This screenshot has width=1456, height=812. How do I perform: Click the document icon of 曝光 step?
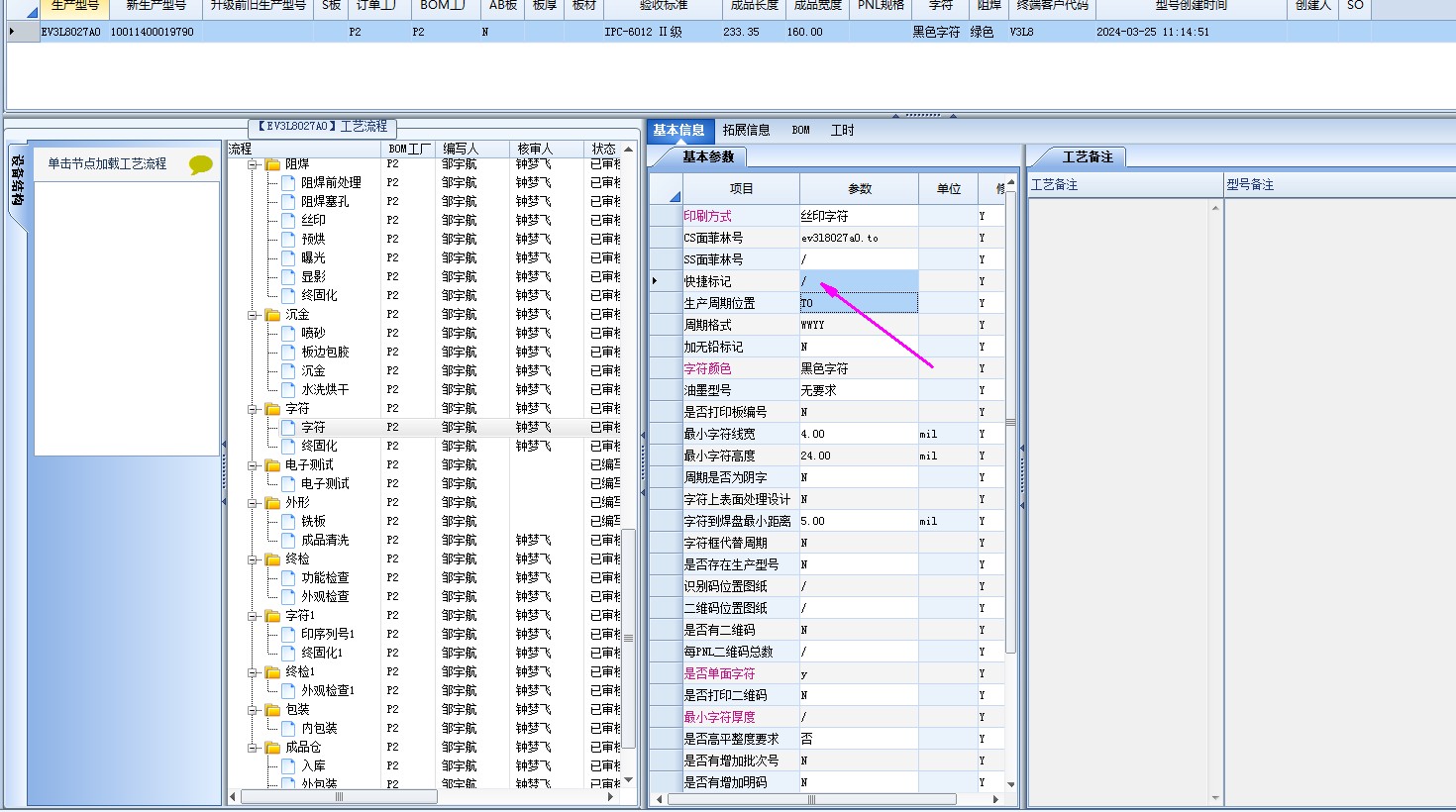coord(288,258)
